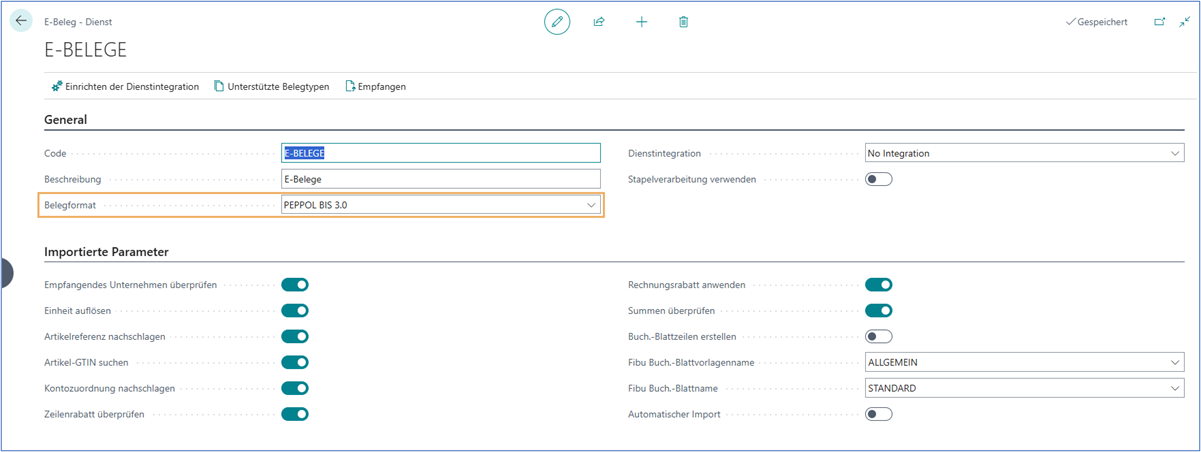Click the back arrow button
The height and width of the screenshot is (452, 1201).
(22, 21)
